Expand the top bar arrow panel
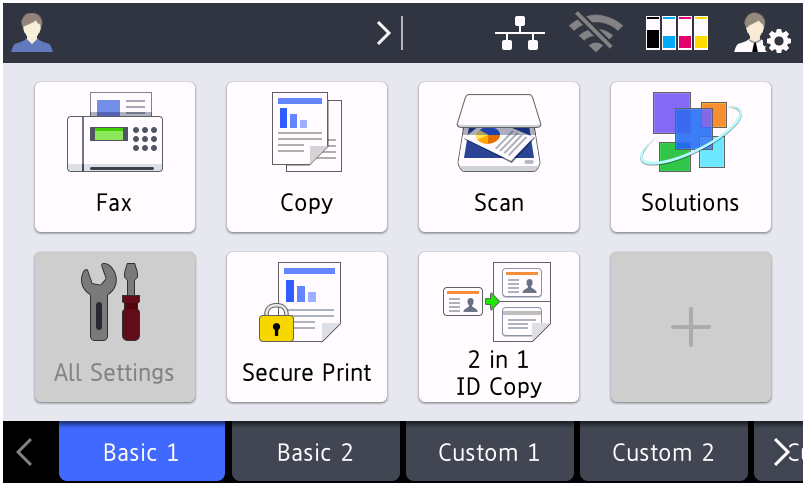This screenshot has width=805, height=485. [x=388, y=33]
